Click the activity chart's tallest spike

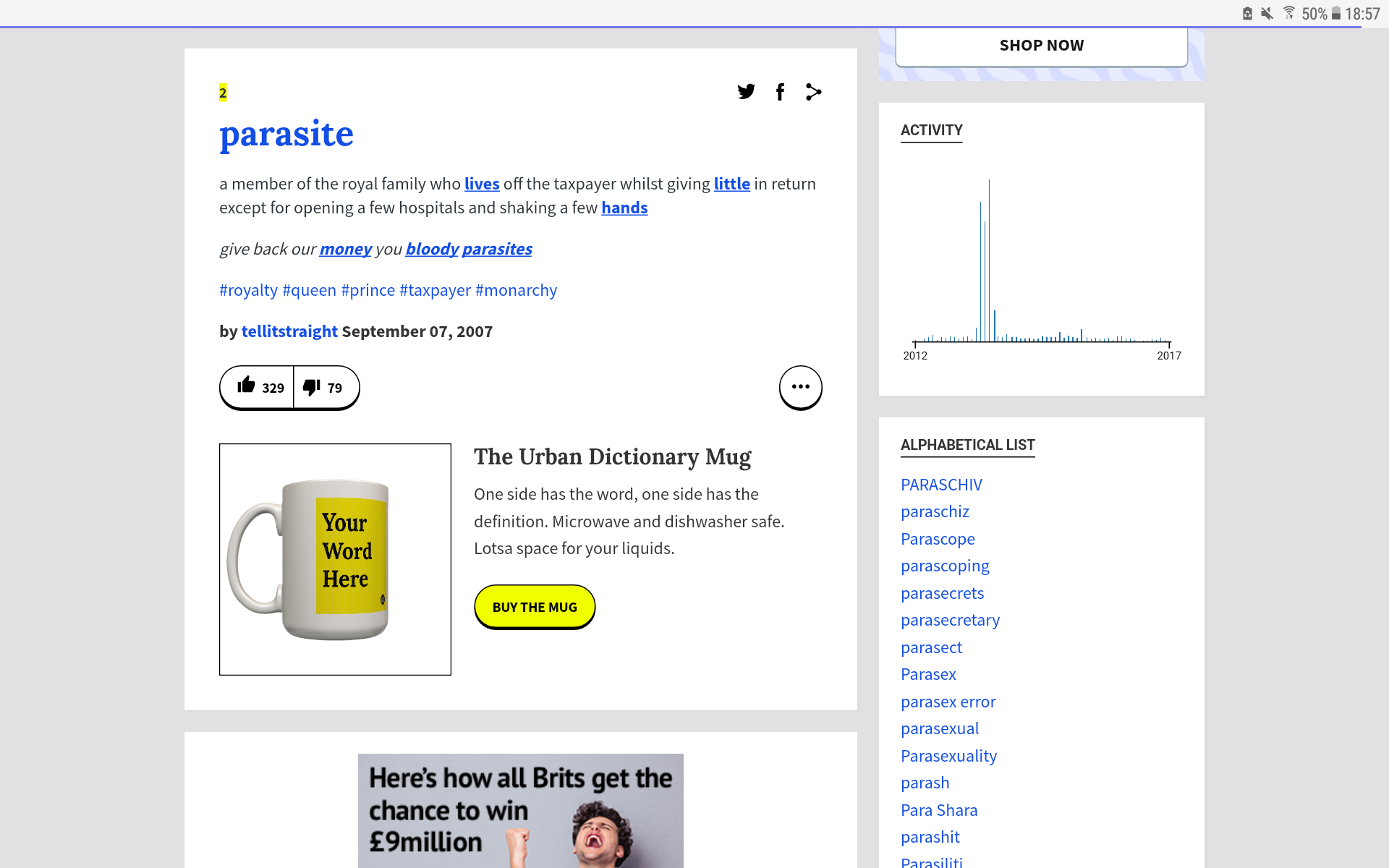click(x=989, y=260)
